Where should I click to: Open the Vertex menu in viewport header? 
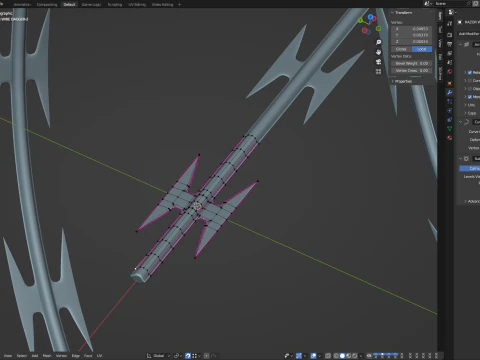click(61, 356)
